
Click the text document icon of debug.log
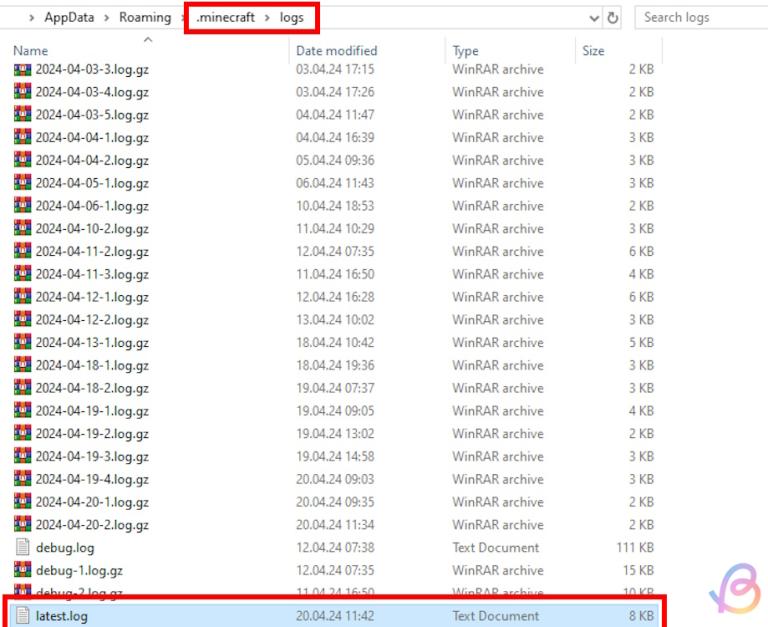(22, 548)
